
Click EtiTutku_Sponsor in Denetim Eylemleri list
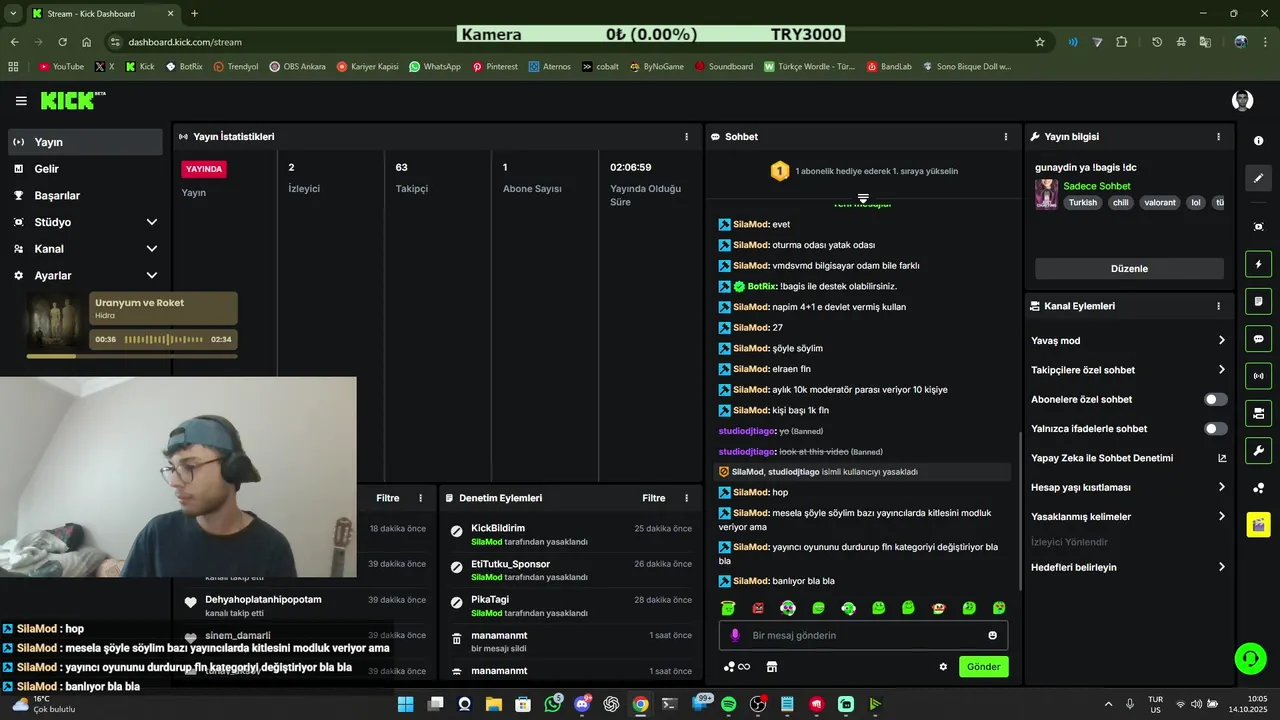pos(510,564)
